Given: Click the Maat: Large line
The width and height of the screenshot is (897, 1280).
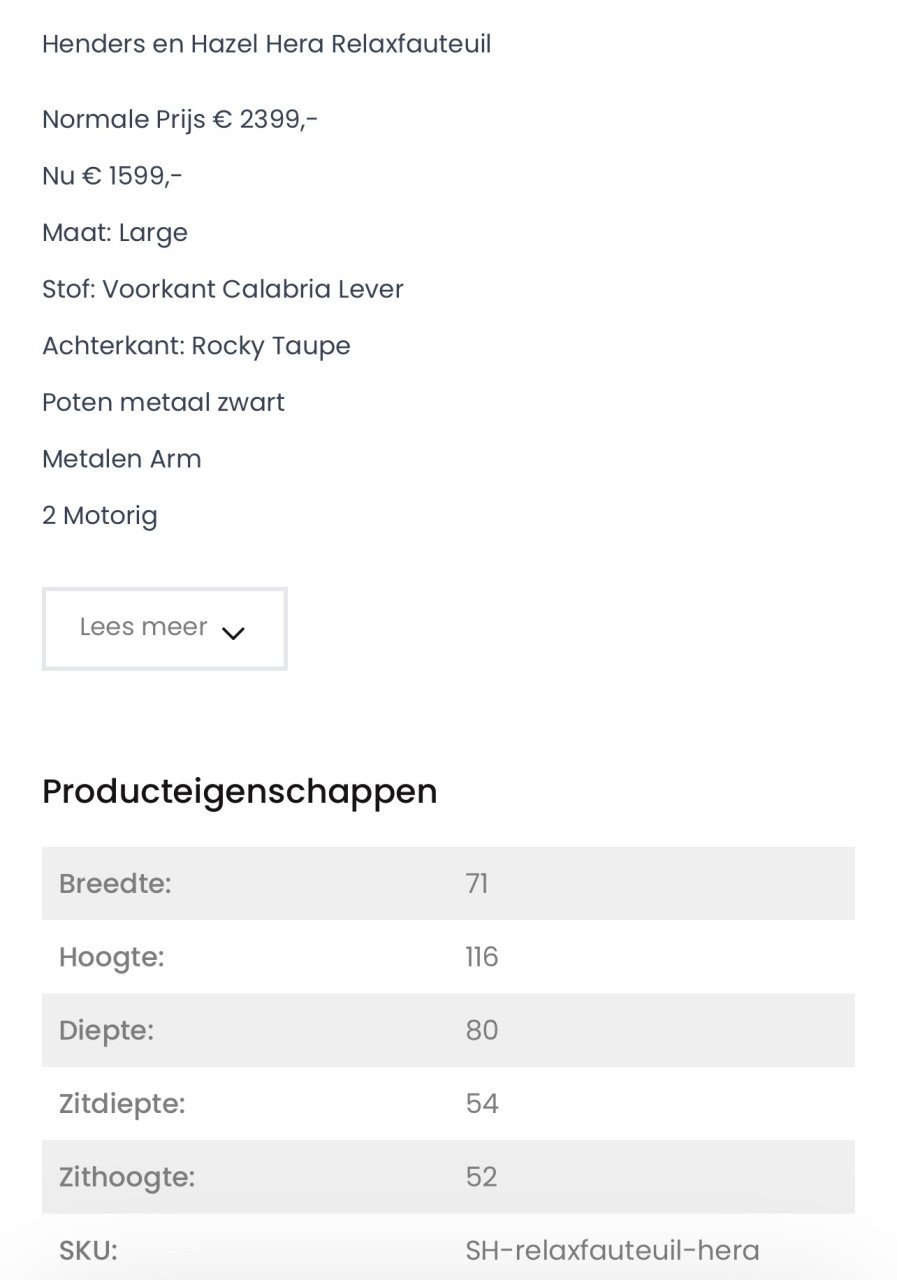Looking at the screenshot, I should point(115,233).
